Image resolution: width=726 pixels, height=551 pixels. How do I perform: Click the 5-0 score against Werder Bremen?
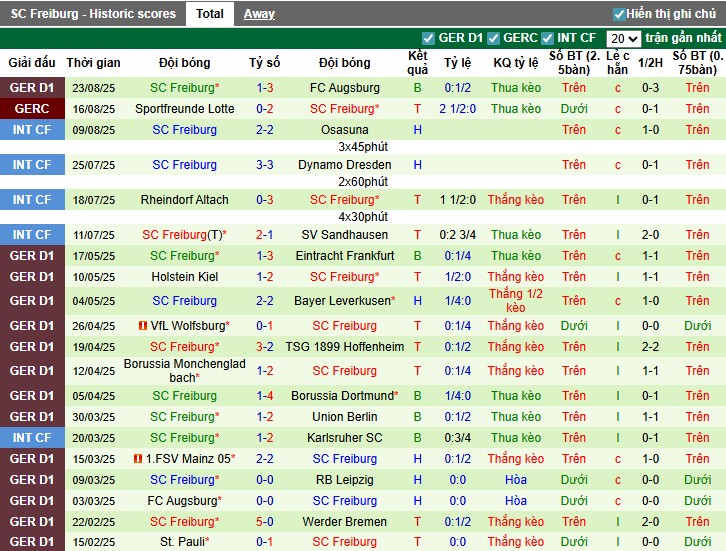[265, 522]
